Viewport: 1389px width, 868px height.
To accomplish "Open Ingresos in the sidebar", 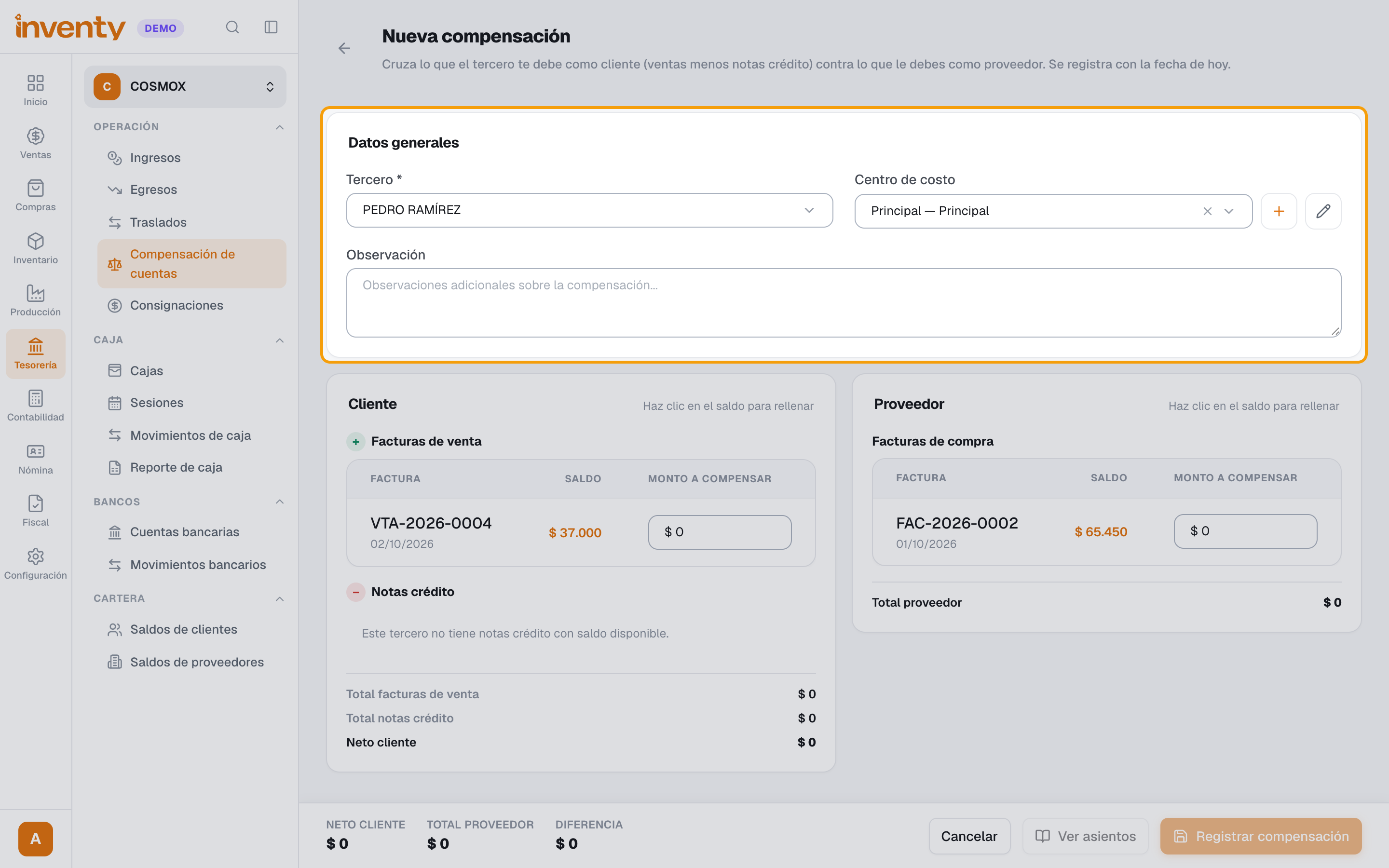I will pos(191,158).
